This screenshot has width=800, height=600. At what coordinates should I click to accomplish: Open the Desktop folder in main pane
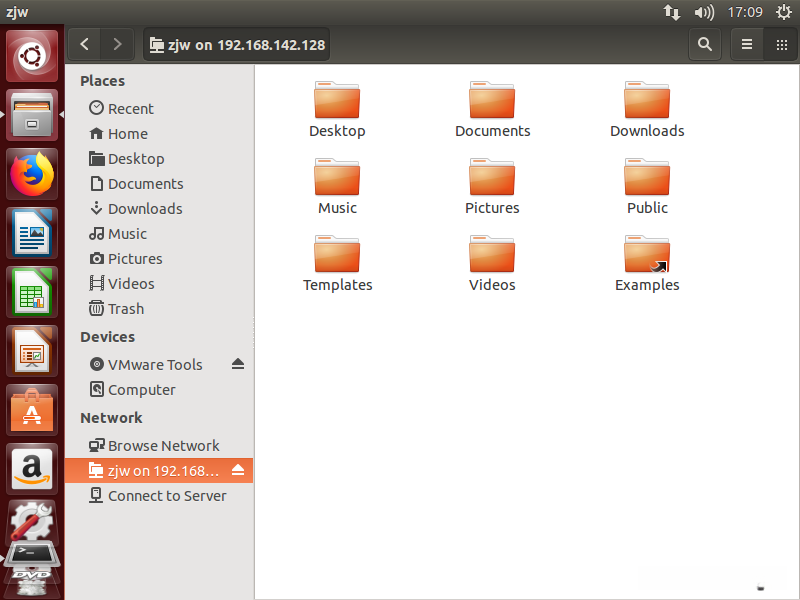point(337,110)
